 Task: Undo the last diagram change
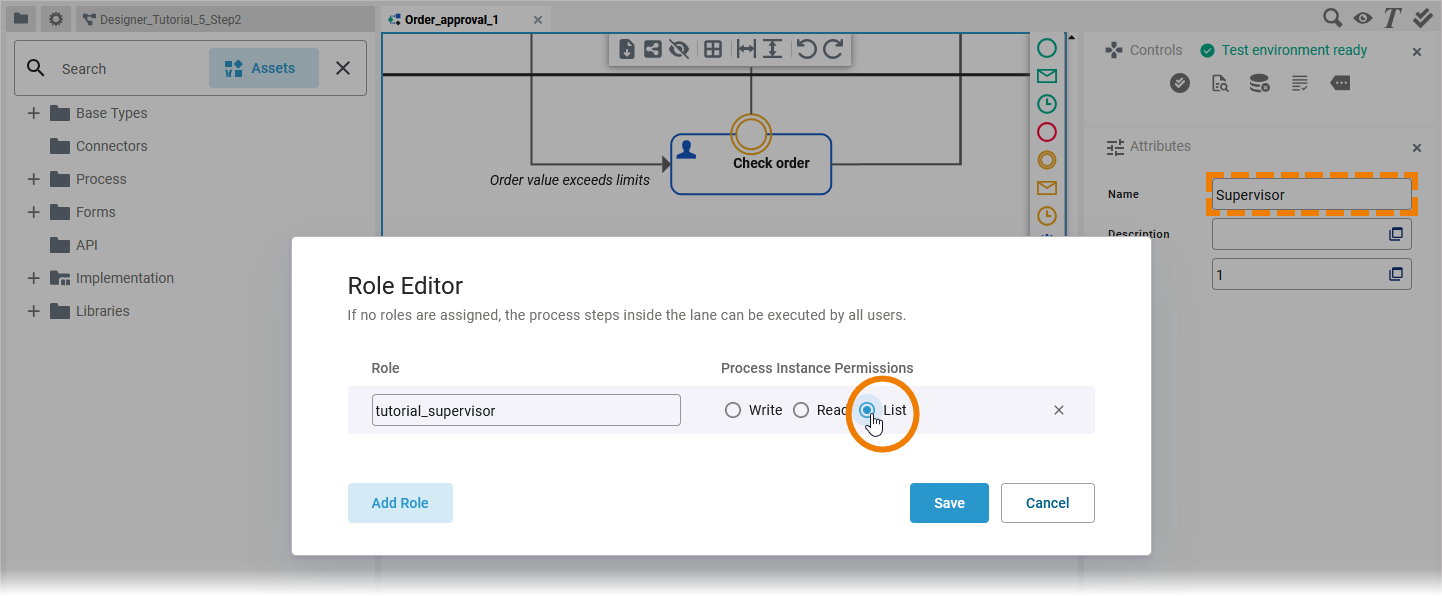[806, 49]
